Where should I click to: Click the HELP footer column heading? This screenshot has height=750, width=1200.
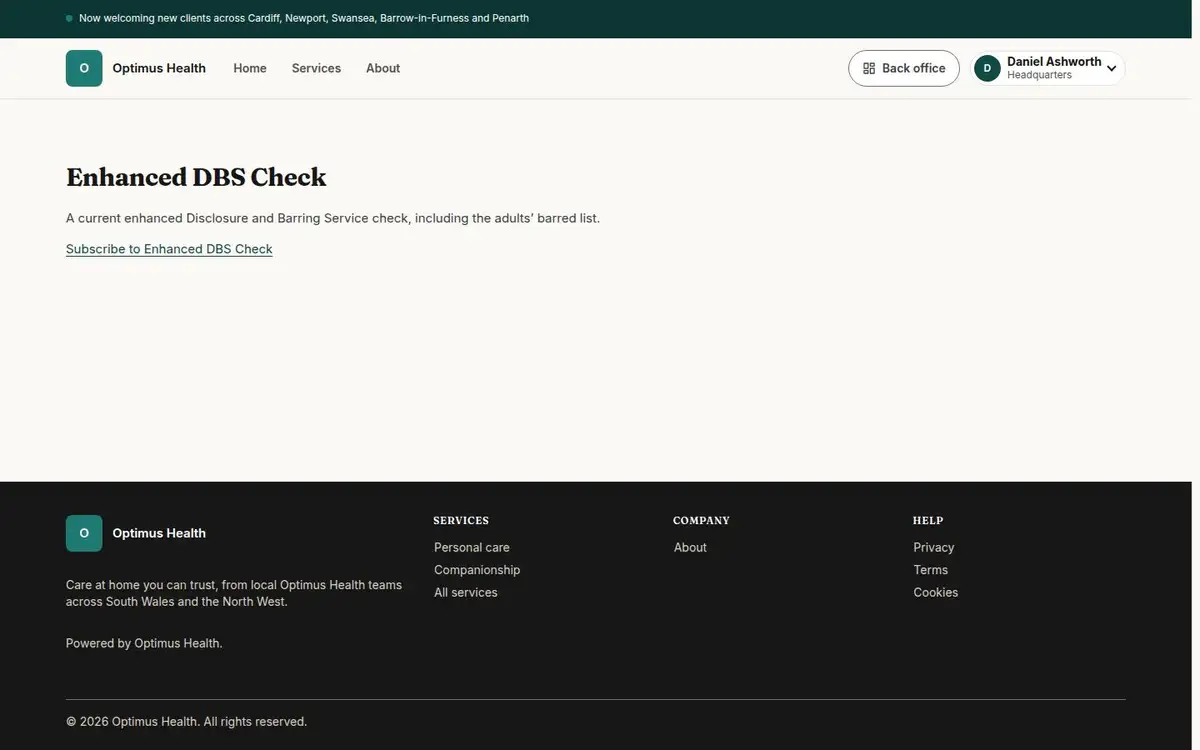pos(928,520)
